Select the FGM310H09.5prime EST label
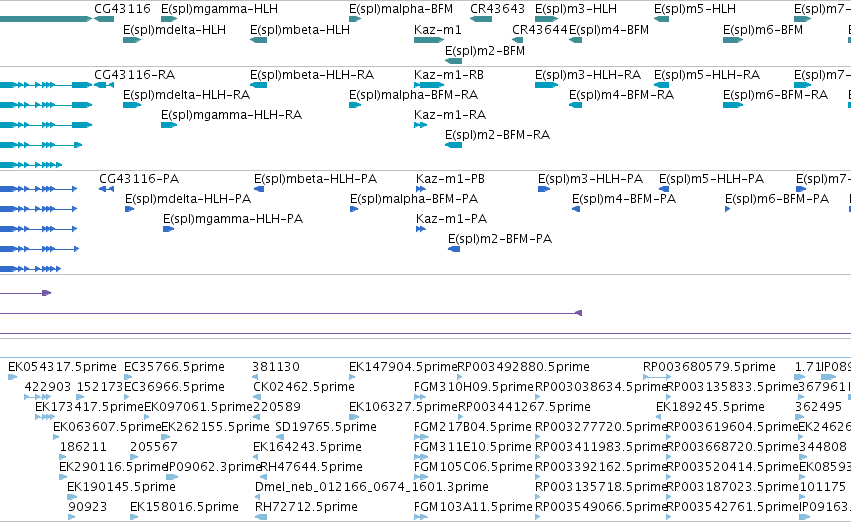The image size is (851, 522). tap(474, 387)
